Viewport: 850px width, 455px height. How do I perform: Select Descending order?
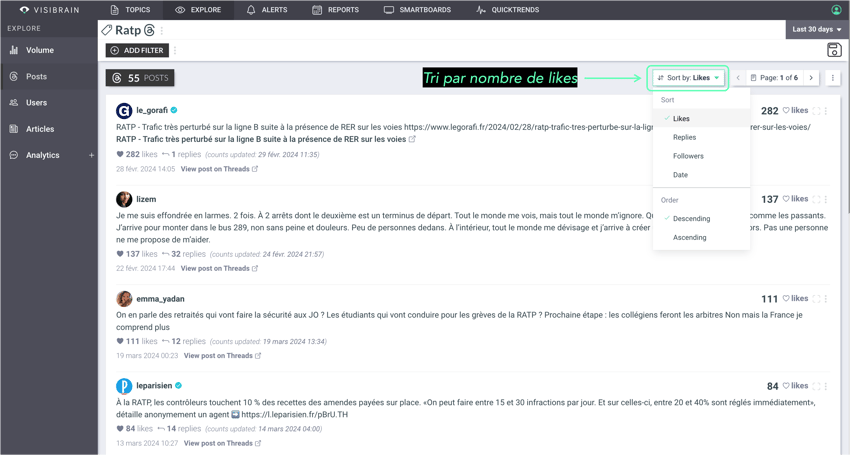[701, 219]
